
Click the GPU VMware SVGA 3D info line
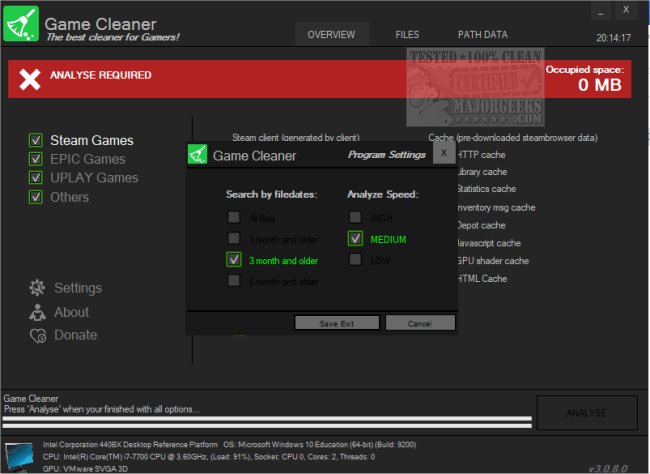click(x=85, y=469)
